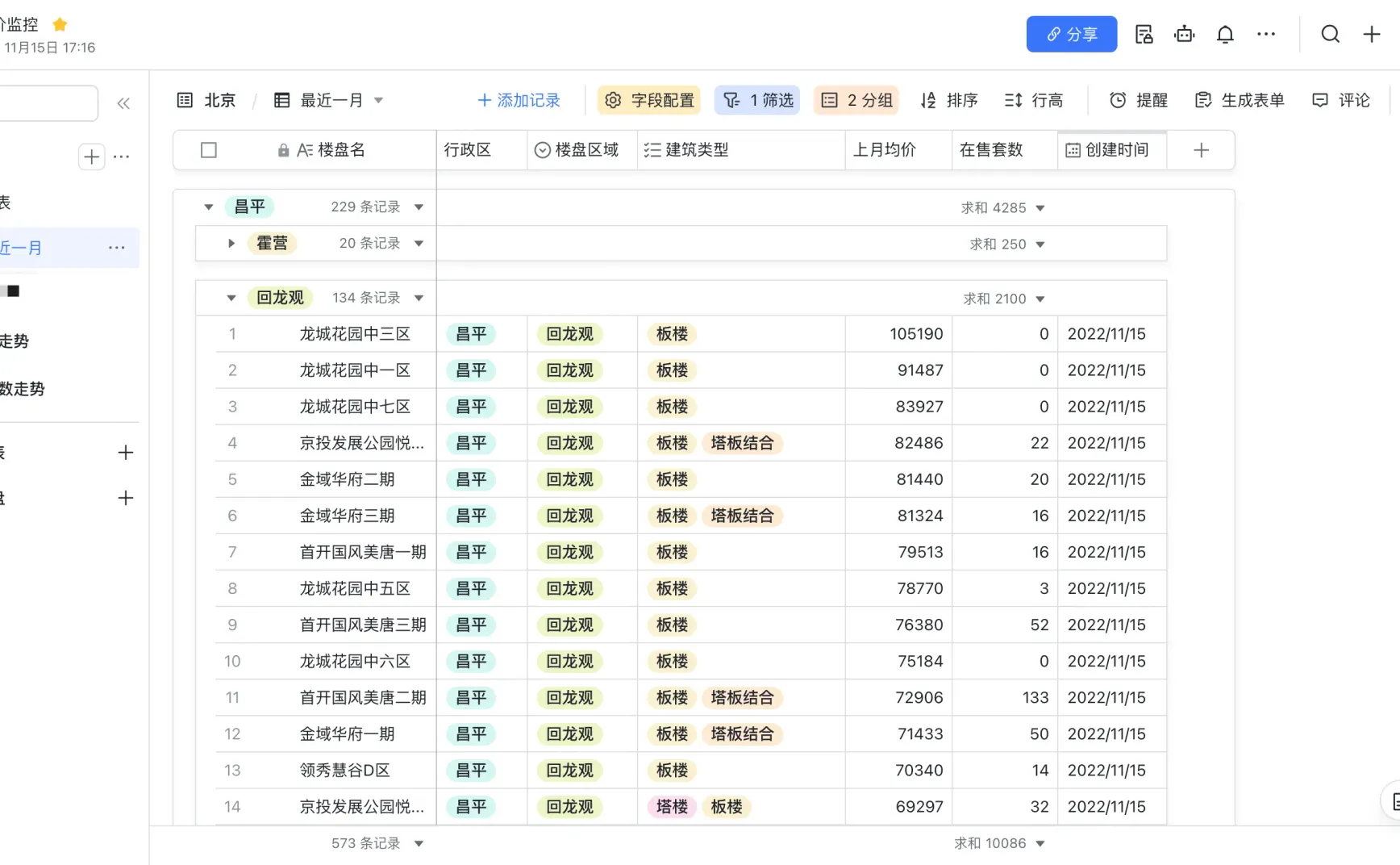The image size is (1400, 865).
Task: Click the 回龙观 group label tag
Action: (280, 298)
